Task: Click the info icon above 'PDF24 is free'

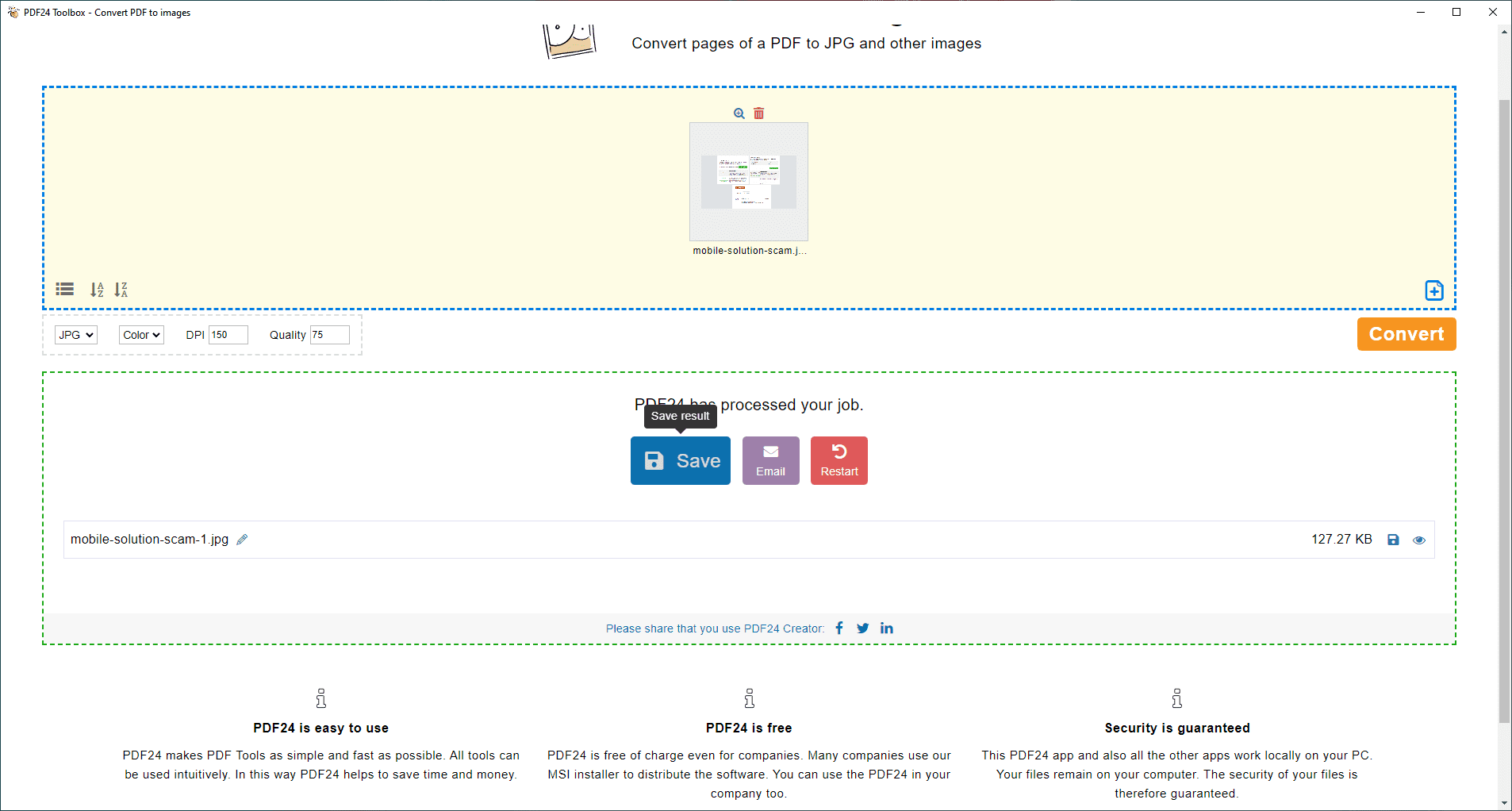Action: (x=750, y=698)
